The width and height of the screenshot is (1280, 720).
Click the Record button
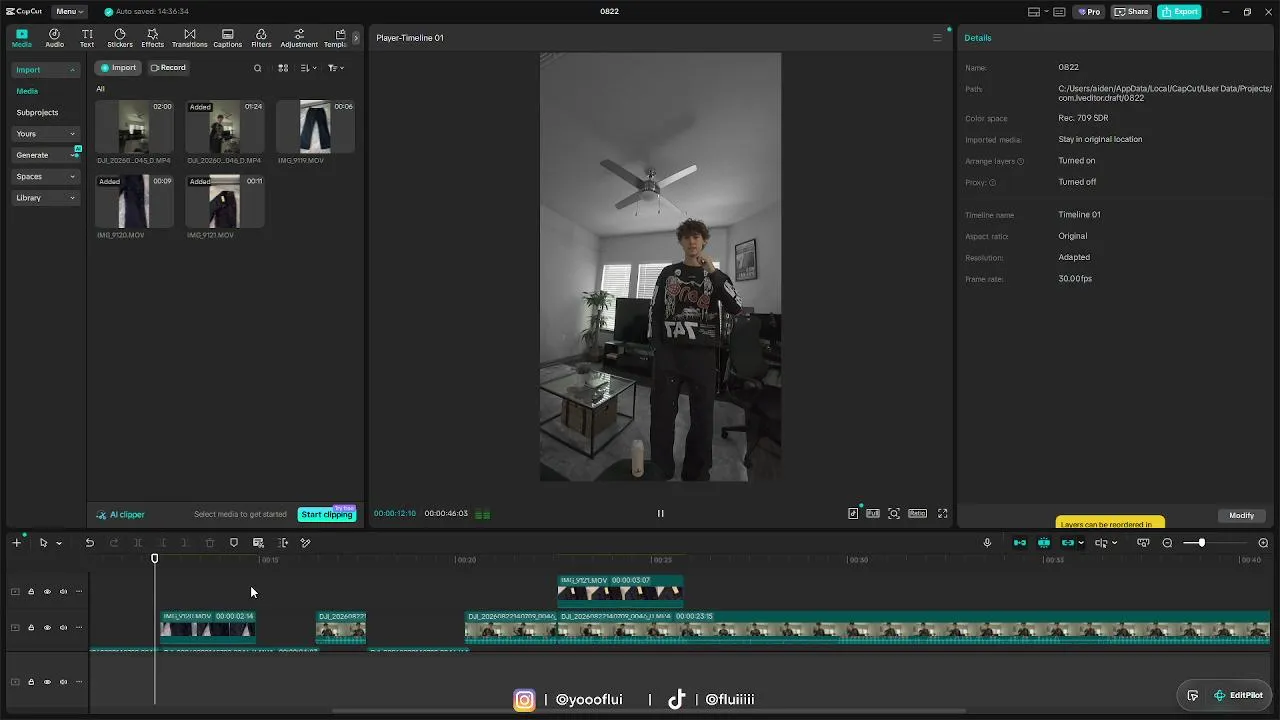pyautogui.click(x=168, y=68)
